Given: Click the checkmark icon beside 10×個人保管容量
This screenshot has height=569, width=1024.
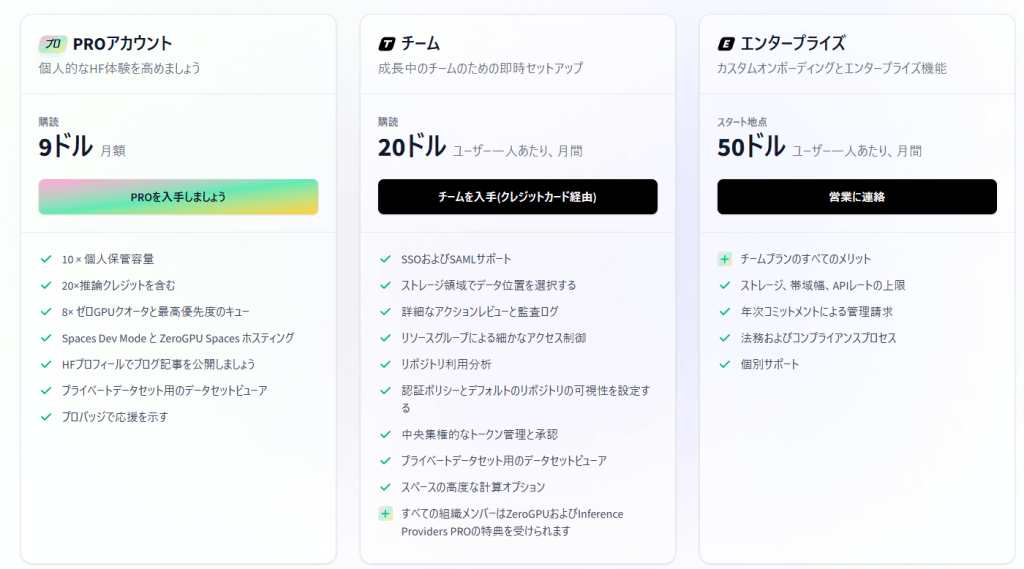Looking at the screenshot, I should [46, 259].
